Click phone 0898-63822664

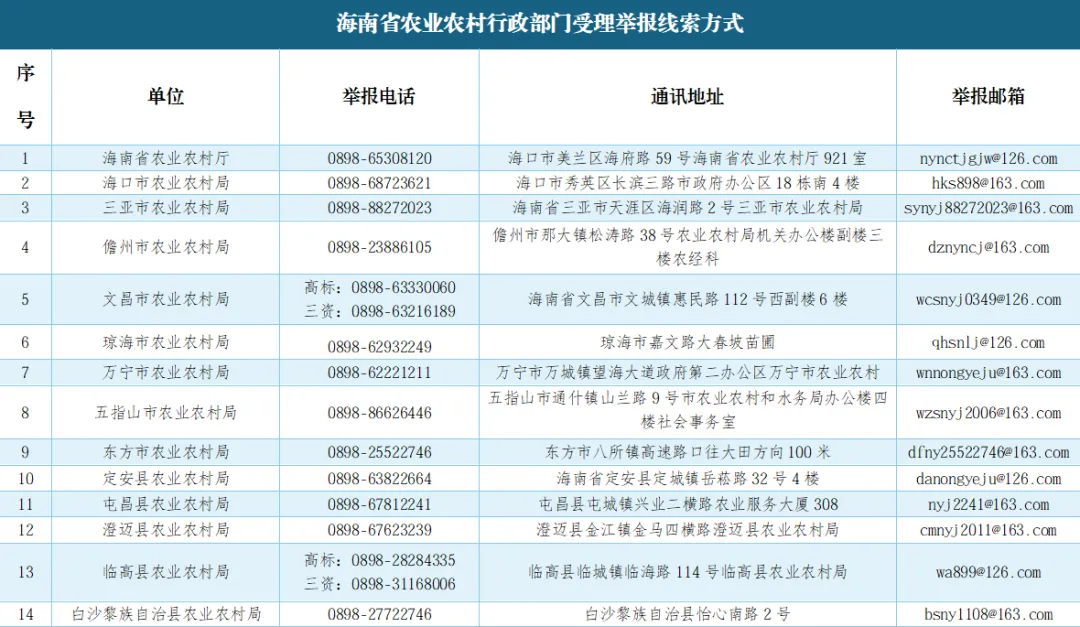point(380,479)
